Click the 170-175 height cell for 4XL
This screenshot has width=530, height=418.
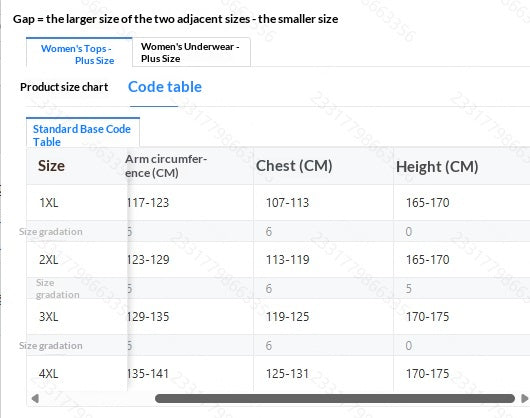pyautogui.click(x=428, y=374)
